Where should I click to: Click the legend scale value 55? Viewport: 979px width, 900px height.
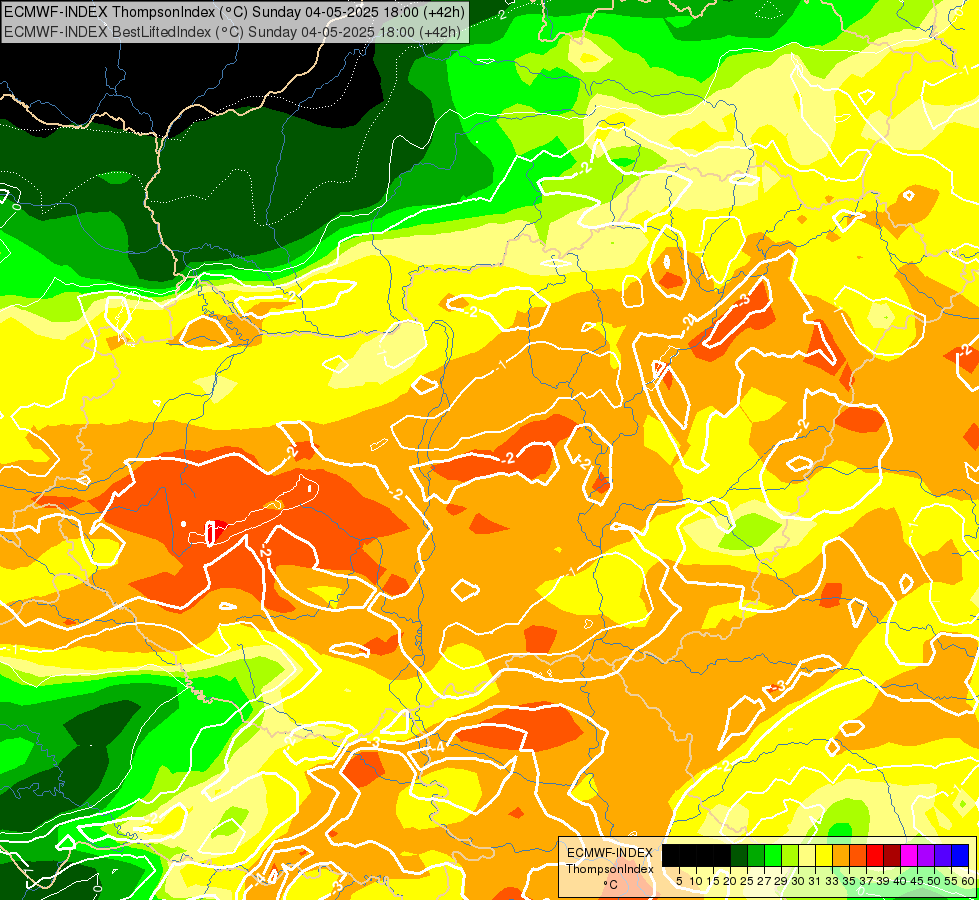pos(951,881)
